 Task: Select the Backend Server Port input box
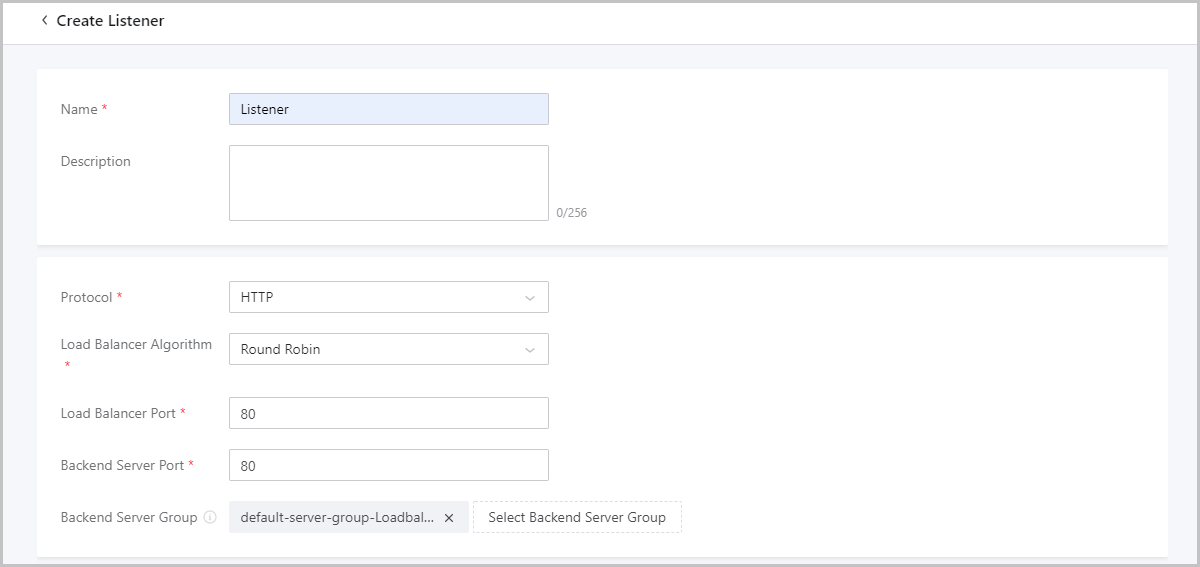(388, 465)
